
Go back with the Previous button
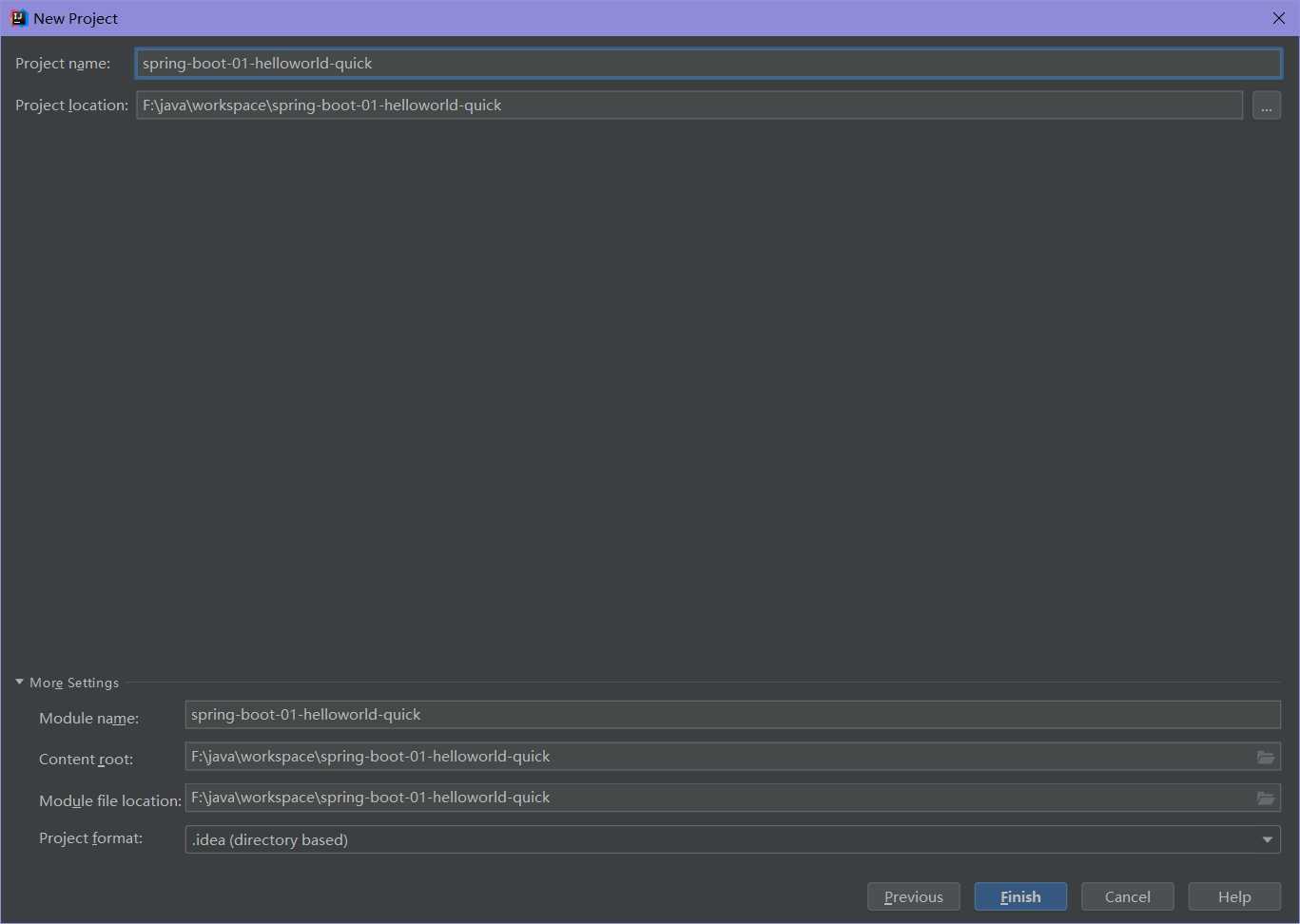pyautogui.click(x=913, y=896)
